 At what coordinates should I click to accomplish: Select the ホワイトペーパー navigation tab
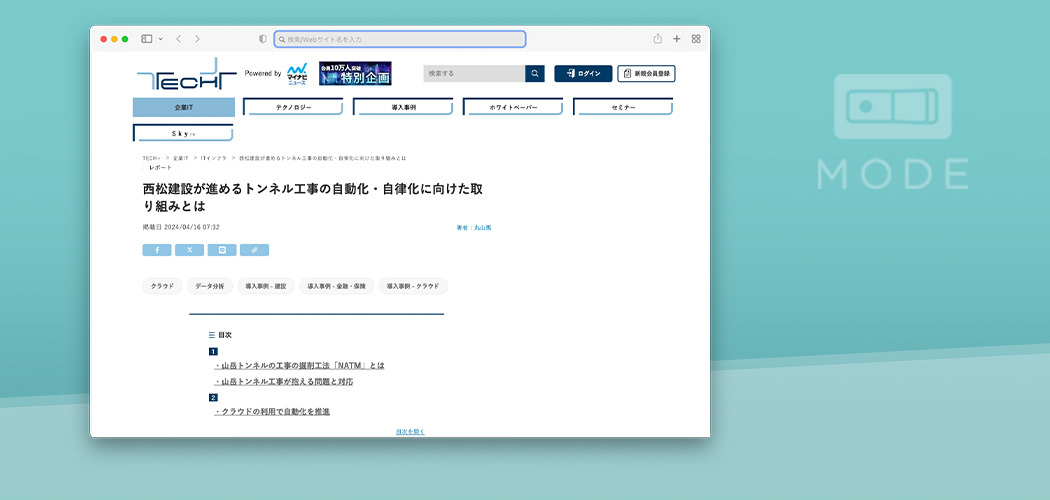(x=513, y=107)
